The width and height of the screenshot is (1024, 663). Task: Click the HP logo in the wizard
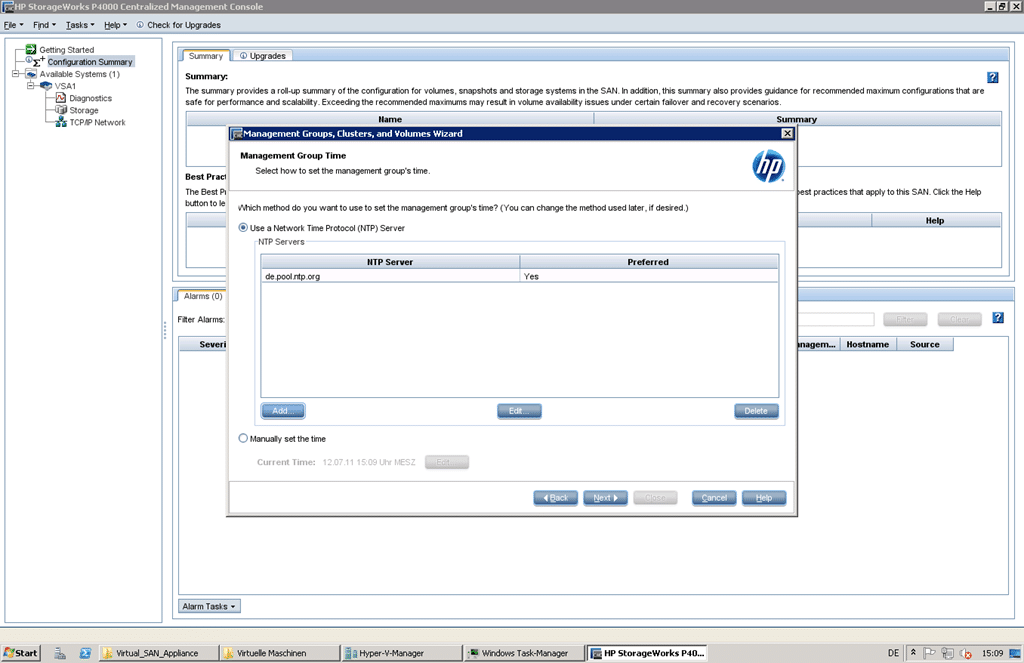(768, 166)
